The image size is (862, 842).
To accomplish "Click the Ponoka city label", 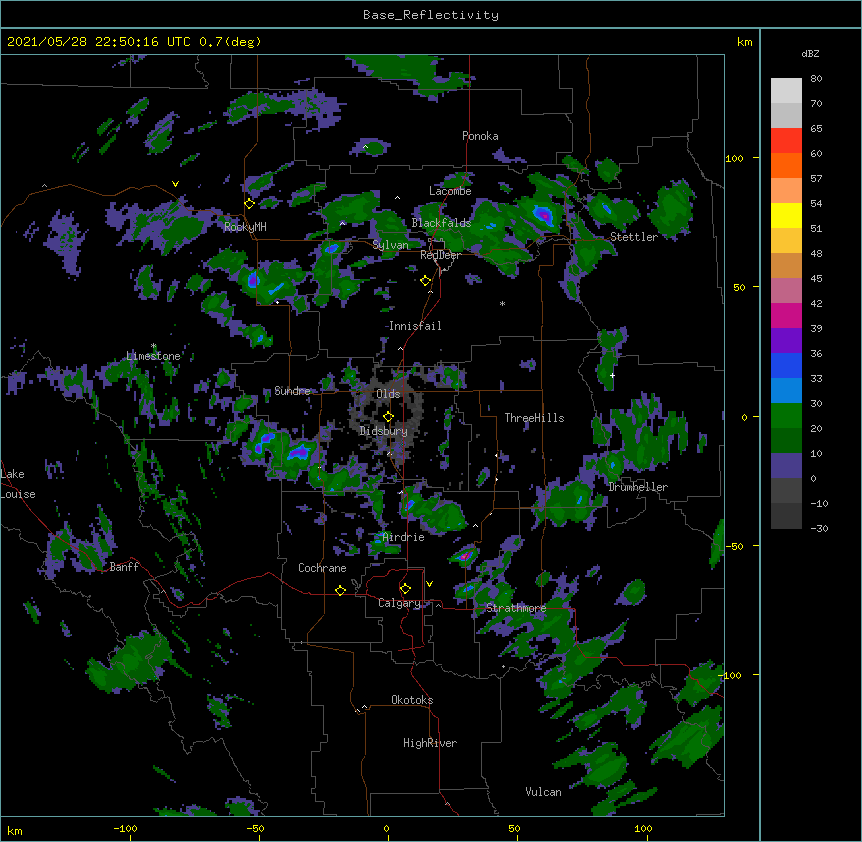I will [x=480, y=136].
